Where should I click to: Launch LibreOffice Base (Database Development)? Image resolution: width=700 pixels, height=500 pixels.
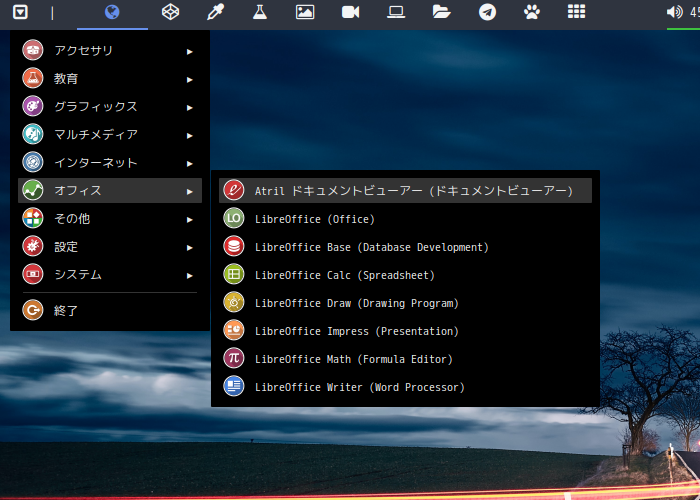(x=405, y=246)
